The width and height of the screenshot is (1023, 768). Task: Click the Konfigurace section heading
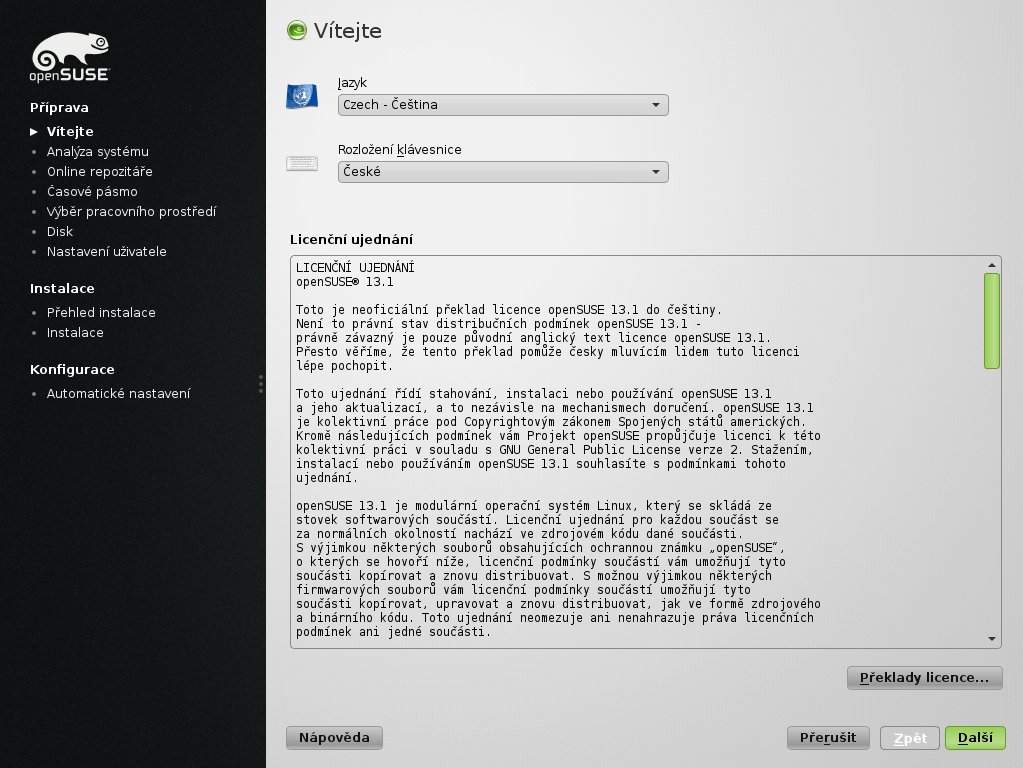click(x=72, y=369)
